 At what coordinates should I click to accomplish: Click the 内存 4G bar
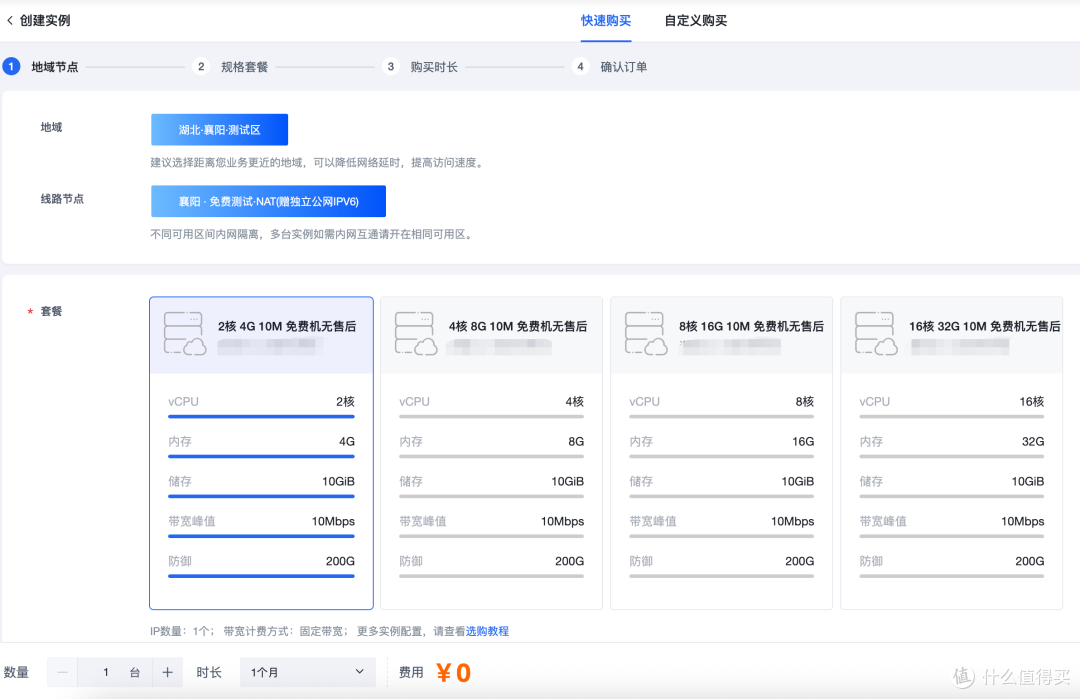point(261,457)
